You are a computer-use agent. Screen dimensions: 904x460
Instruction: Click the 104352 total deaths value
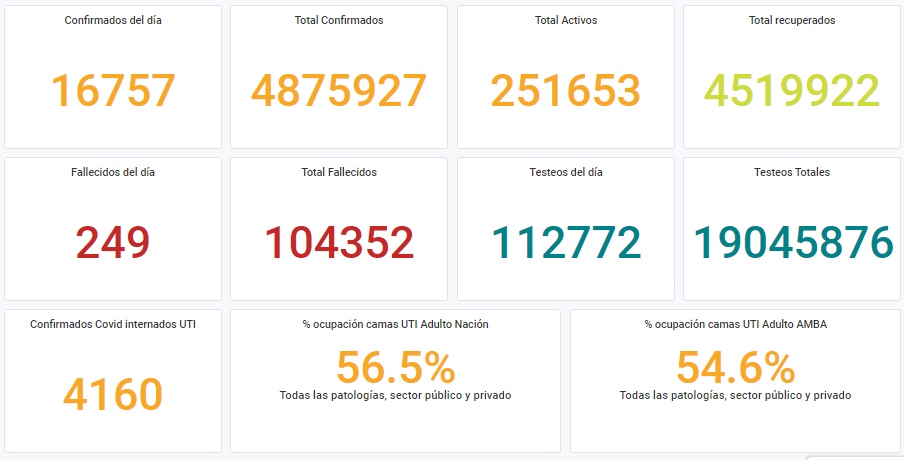point(339,243)
